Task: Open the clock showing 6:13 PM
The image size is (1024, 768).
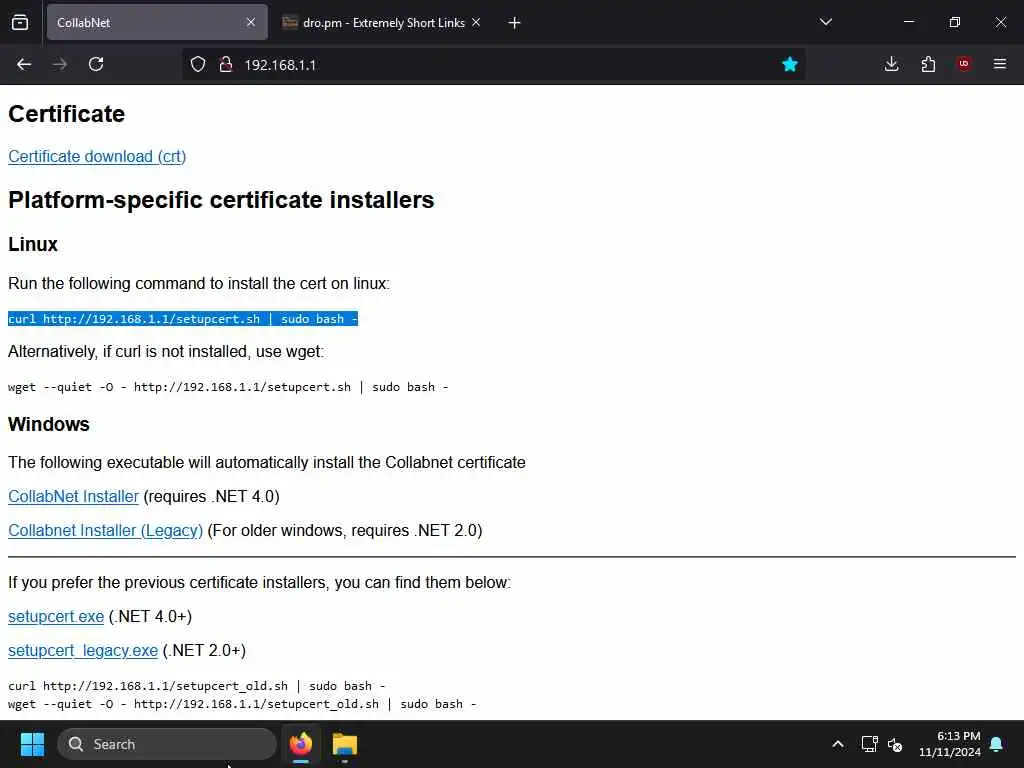Action: (950, 744)
